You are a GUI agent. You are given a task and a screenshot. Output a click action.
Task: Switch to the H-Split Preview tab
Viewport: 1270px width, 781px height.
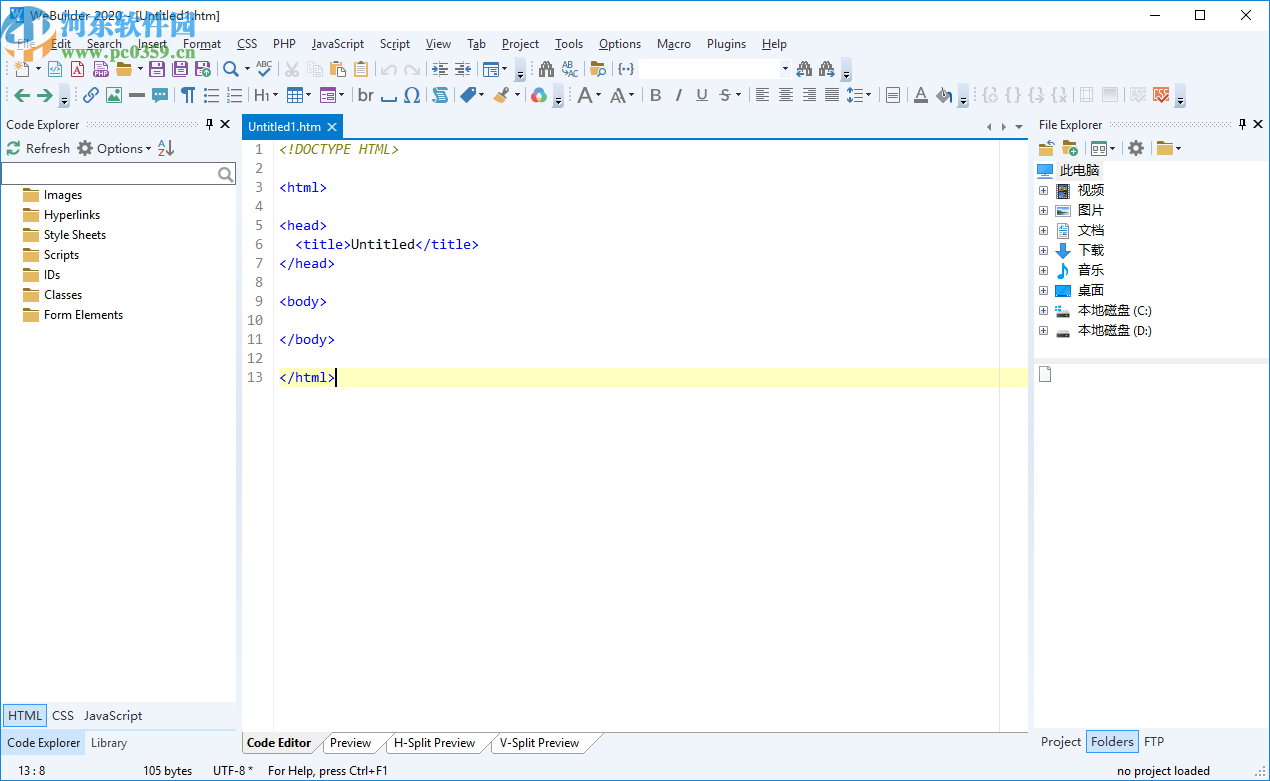point(434,743)
